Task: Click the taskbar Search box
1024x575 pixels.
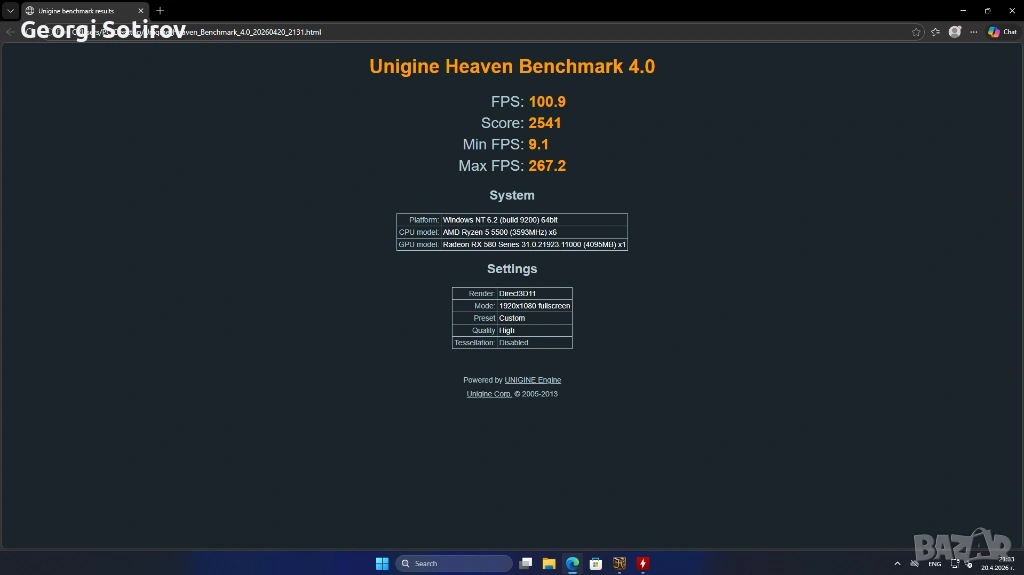Action: [x=455, y=563]
